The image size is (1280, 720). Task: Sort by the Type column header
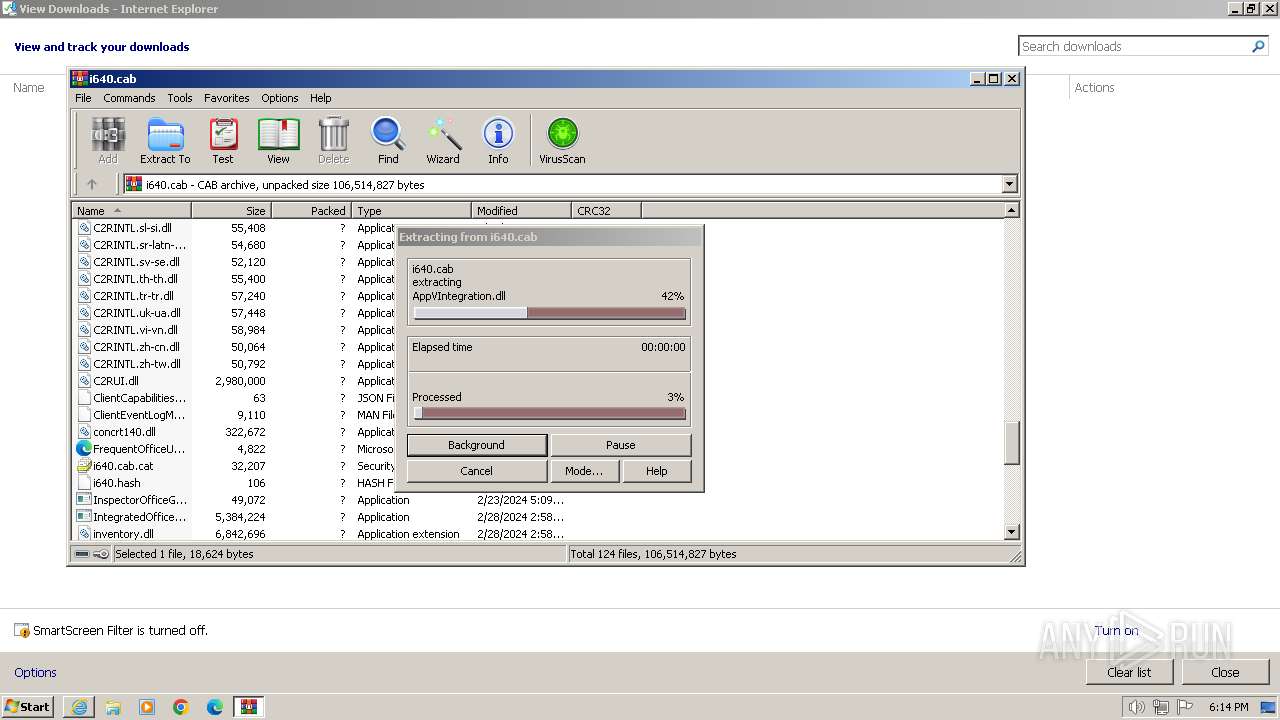(411, 210)
